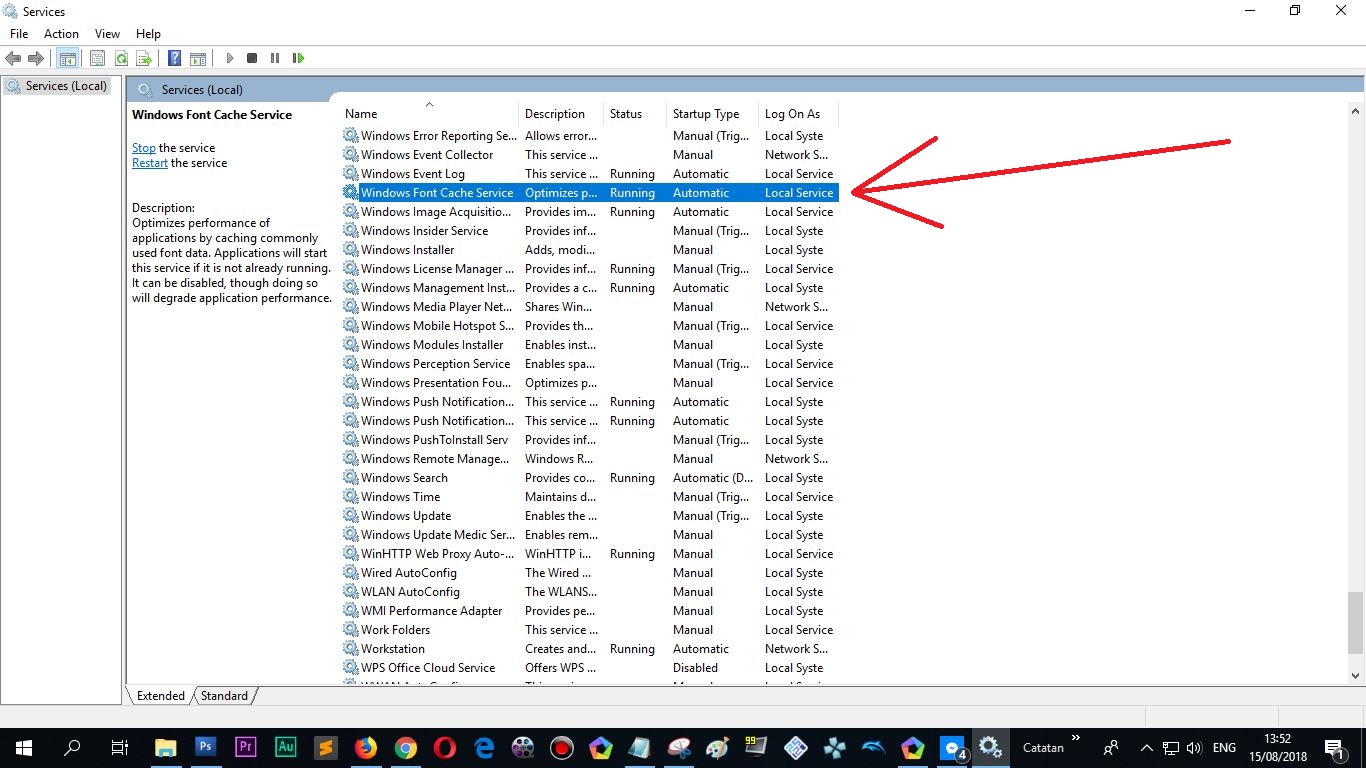This screenshot has width=1366, height=768.
Task: Click the gear icon beside Work Folders
Action: click(350, 630)
